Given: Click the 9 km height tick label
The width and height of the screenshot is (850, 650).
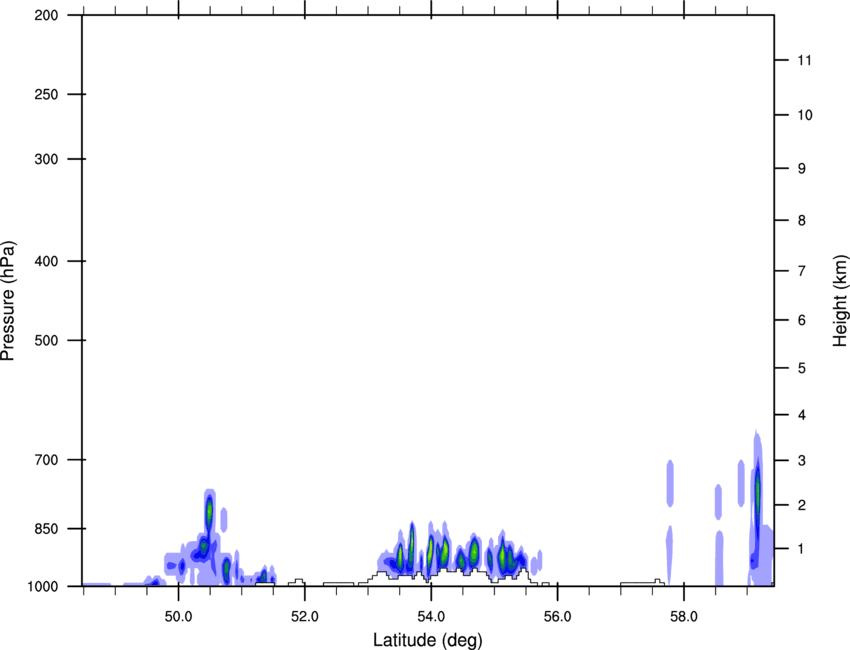Looking at the screenshot, I should coord(802,169).
